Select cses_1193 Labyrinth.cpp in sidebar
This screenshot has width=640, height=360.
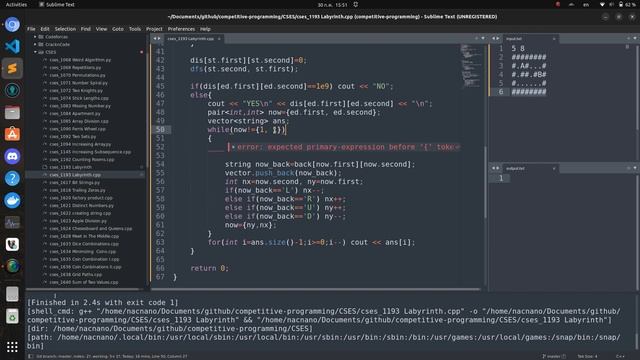pyautogui.click(x=75, y=175)
